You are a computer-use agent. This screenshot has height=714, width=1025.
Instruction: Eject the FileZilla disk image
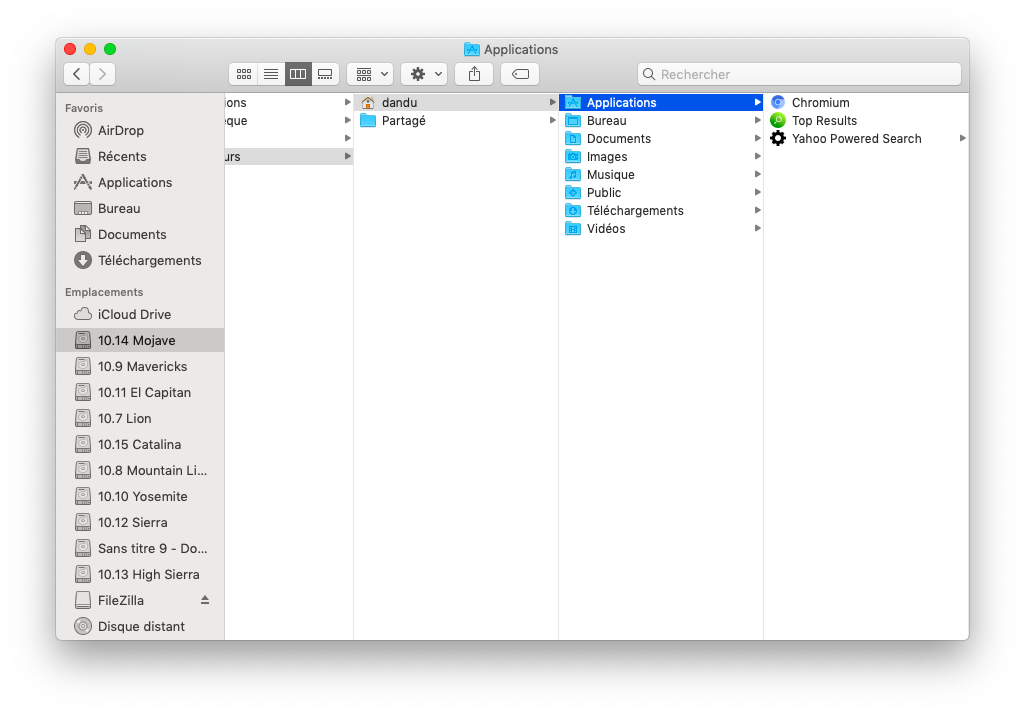coord(205,600)
